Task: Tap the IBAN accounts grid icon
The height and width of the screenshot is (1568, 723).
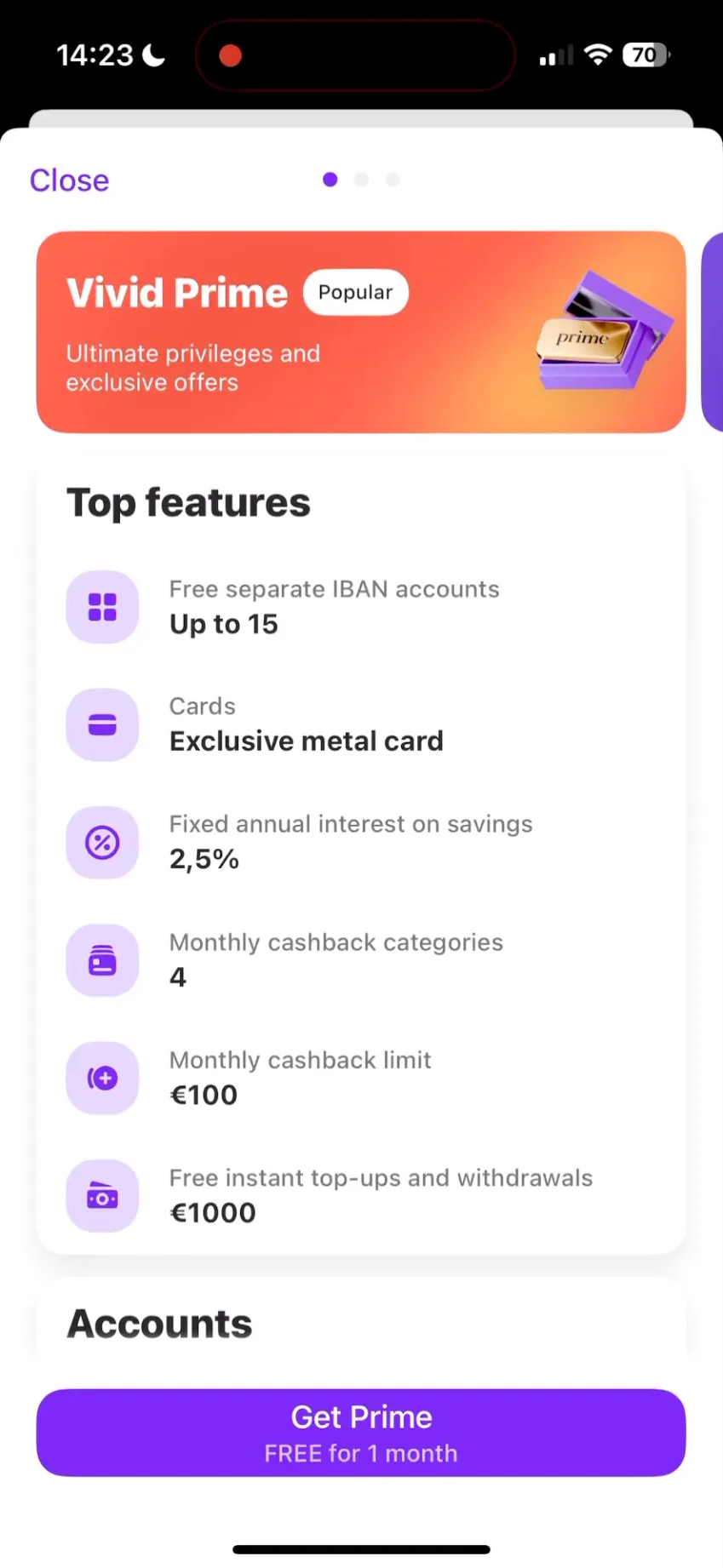Action: (x=102, y=607)
